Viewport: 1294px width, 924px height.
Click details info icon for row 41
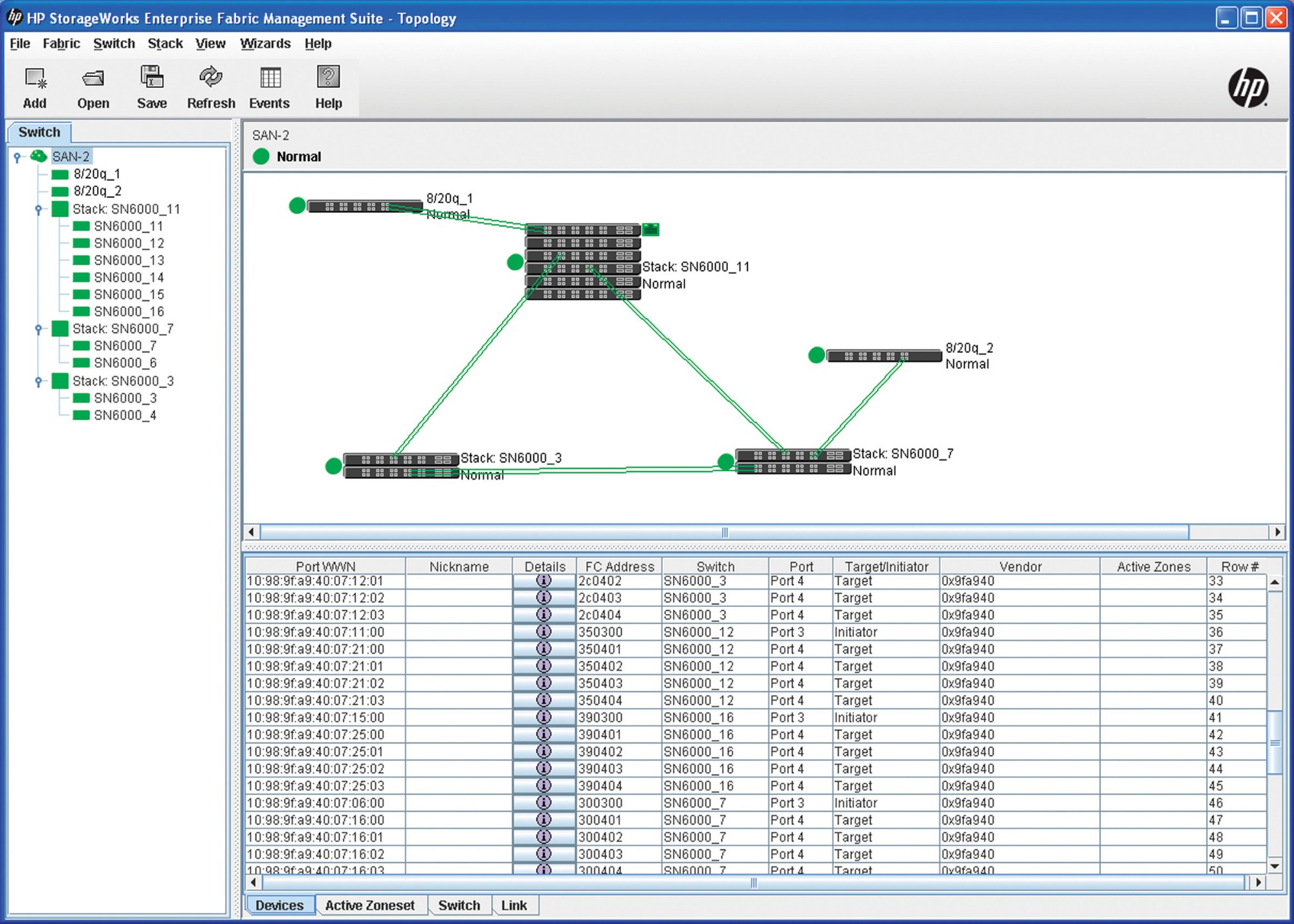(544, 717)
